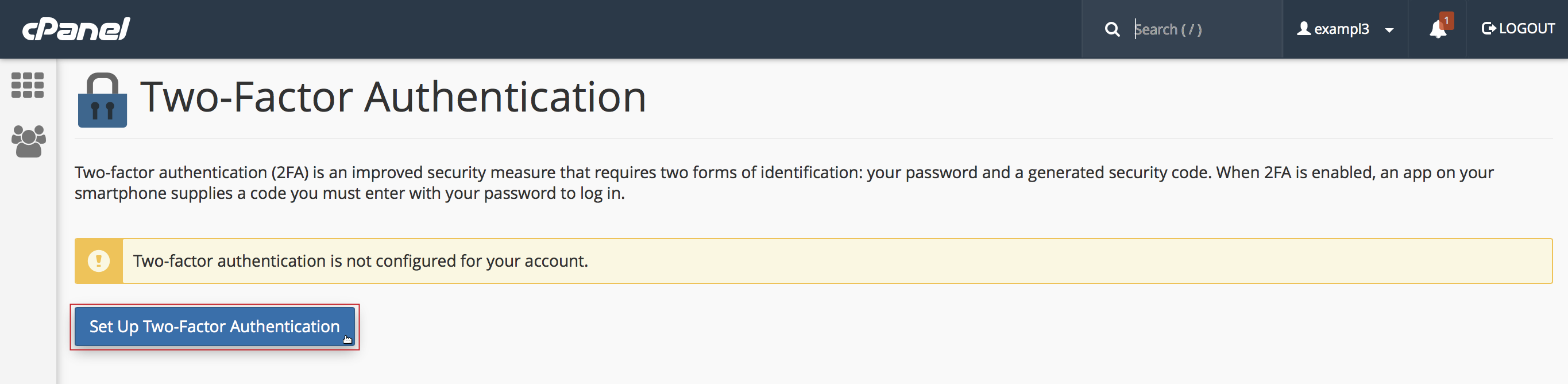Open the exampl3 account menu

(1341, 29)
